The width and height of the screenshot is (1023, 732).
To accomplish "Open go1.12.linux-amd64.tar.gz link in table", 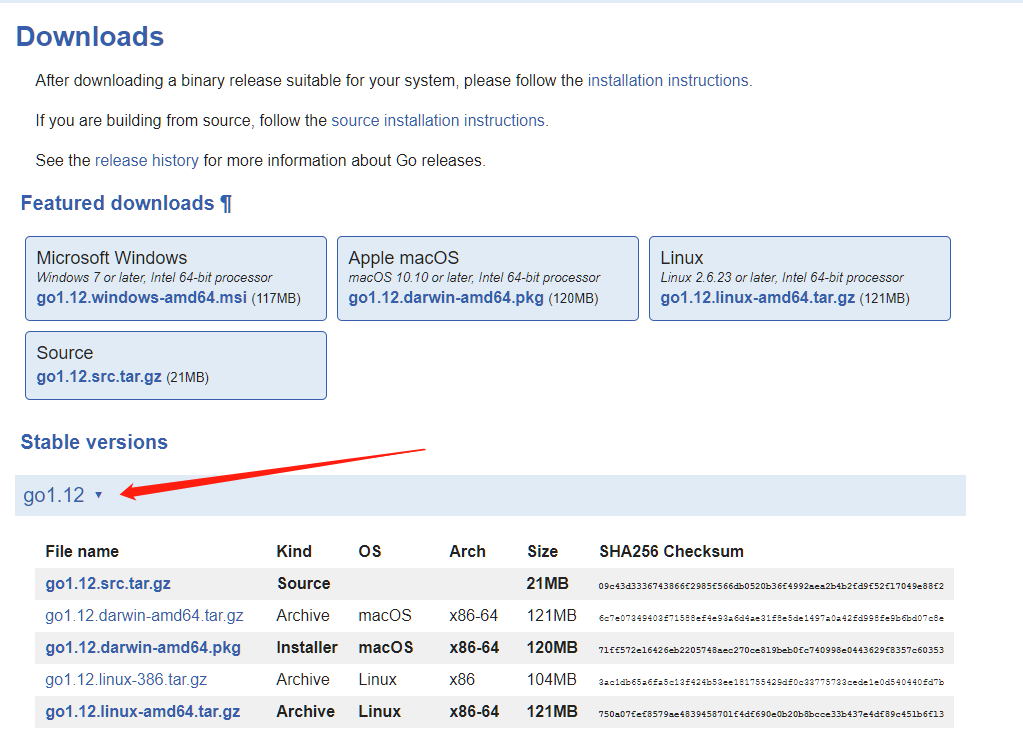I will click(143, 712).
